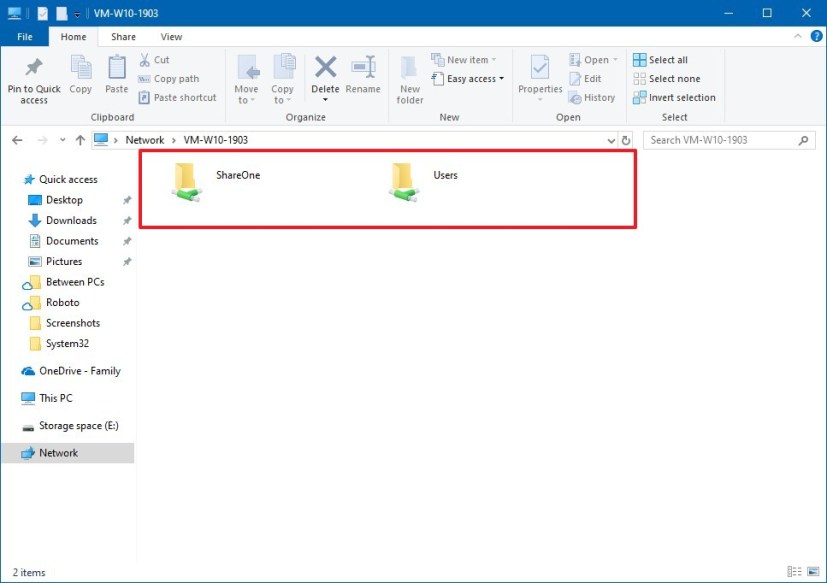Image resolution: width=827 pixels, height=583 pixels.
Task: Click Network in the address bar
Action: [x=145, y=140]
